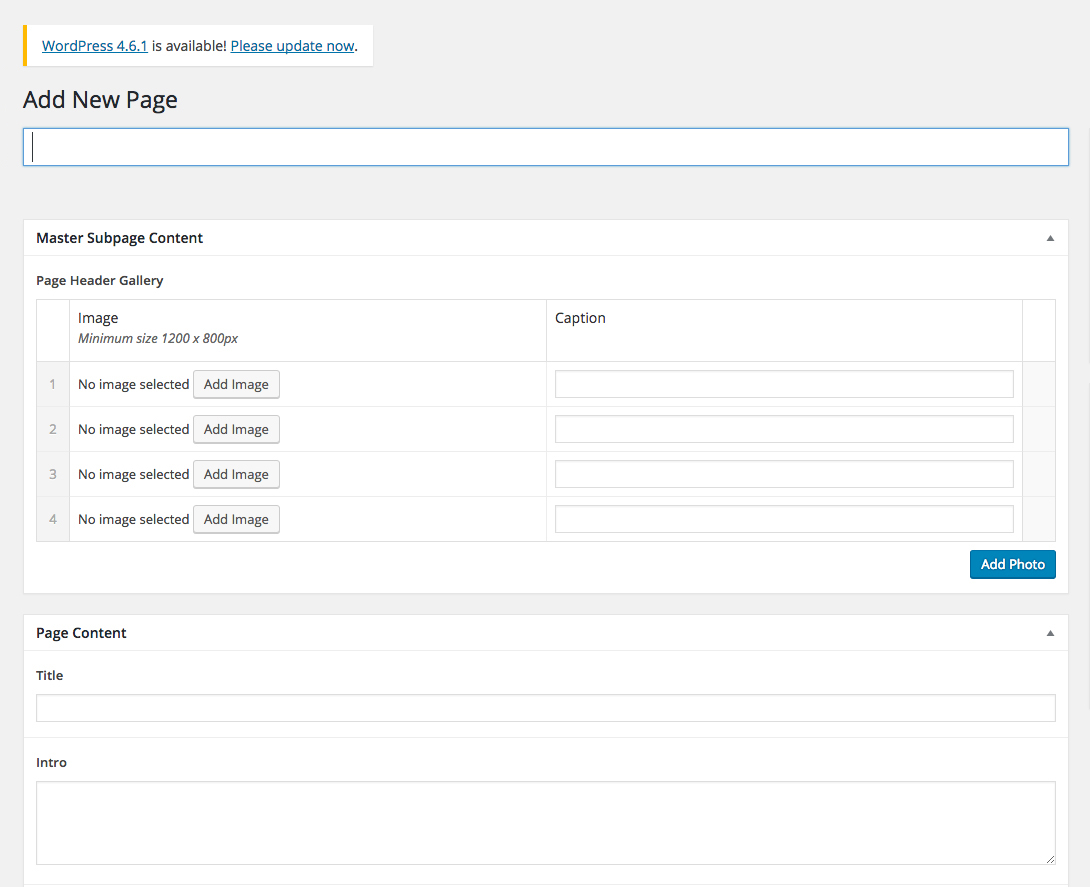This screenshot has height=887, width=1090.
Task: Click Add Image in gallery row 3
Action: (236, 474)
